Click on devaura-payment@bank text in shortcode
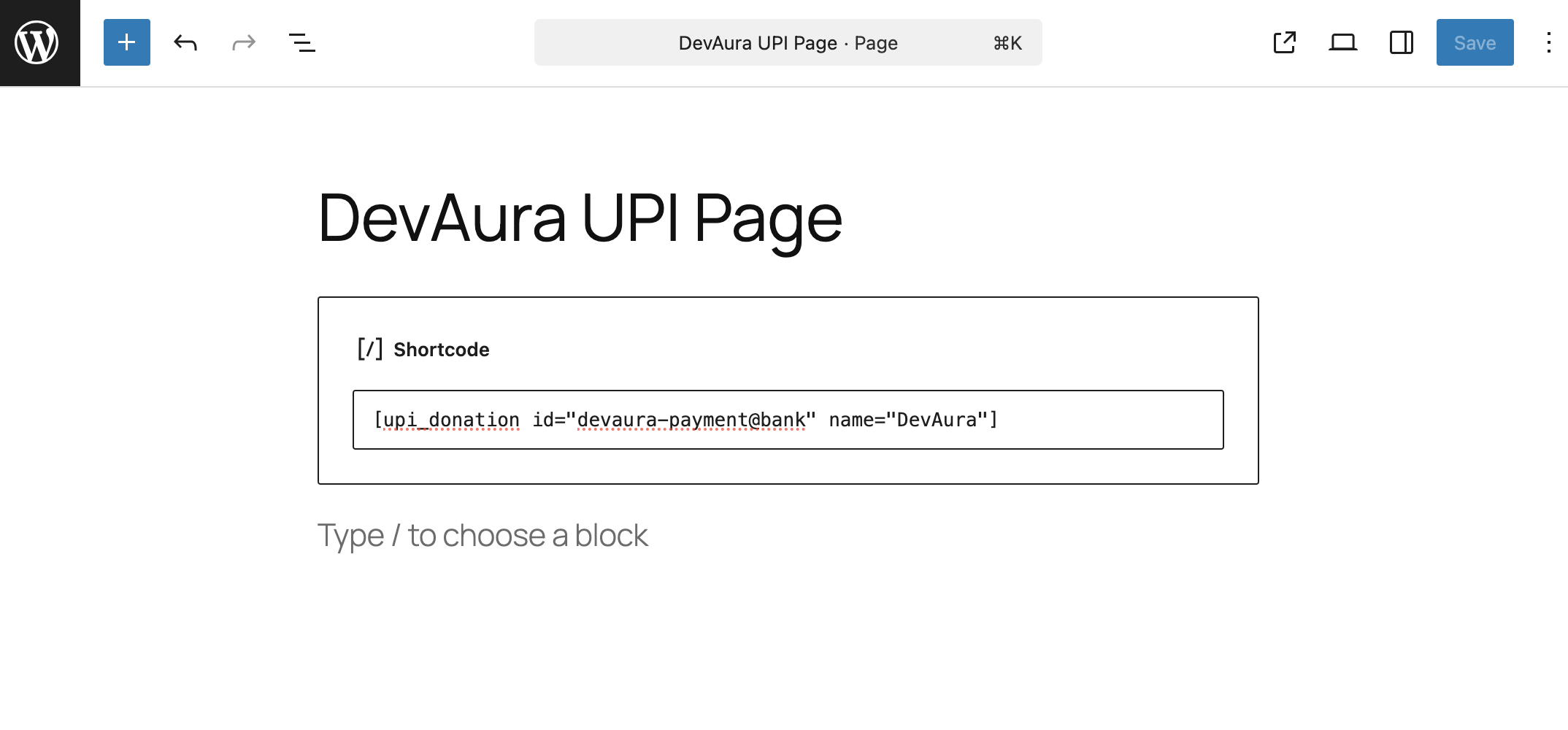This screenshot has width=1568, height=730. coord(691,420)
